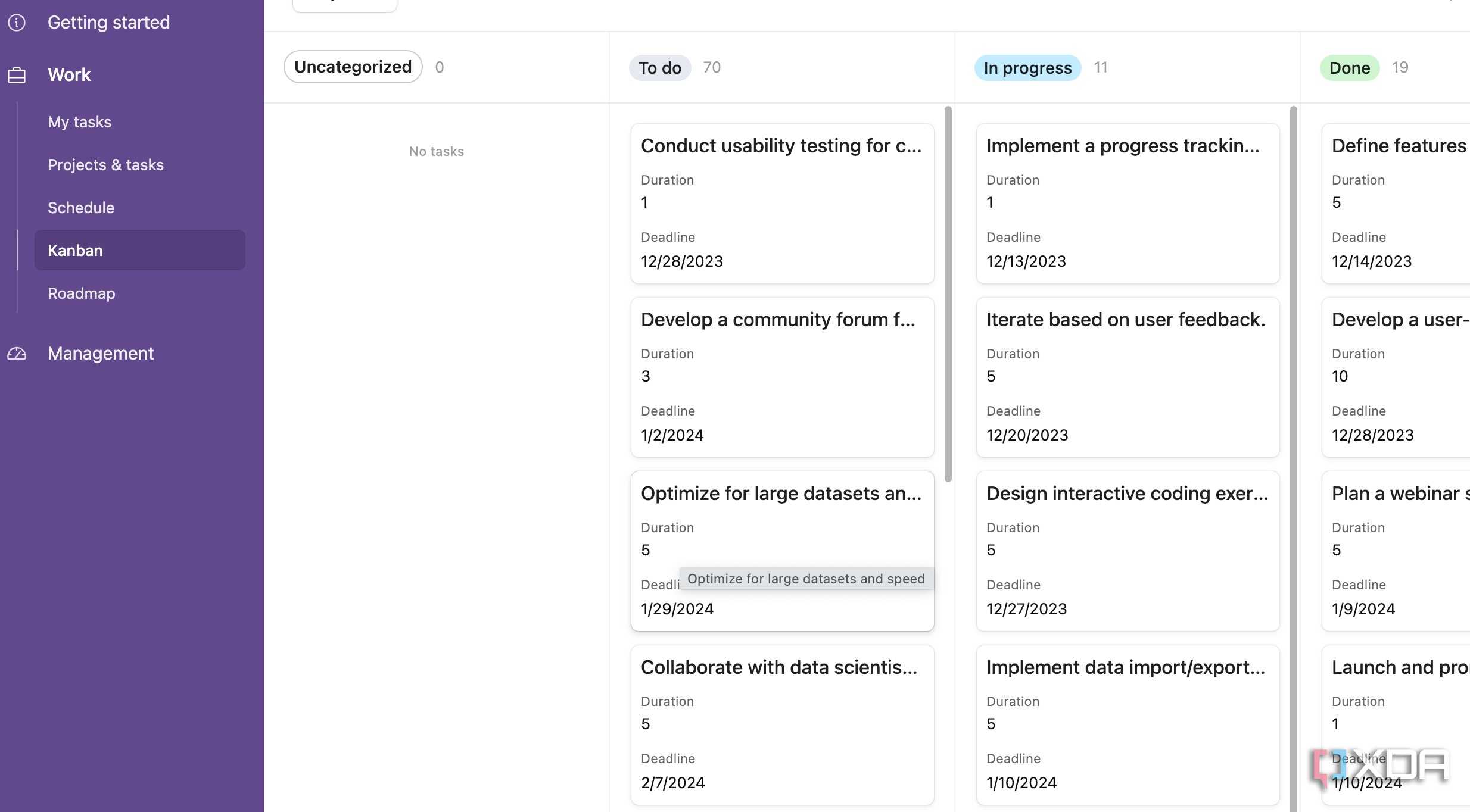The height and width of the screenshot is (812, 1470).
Task: Click the To do column tag
Action: tap(660, 68)
